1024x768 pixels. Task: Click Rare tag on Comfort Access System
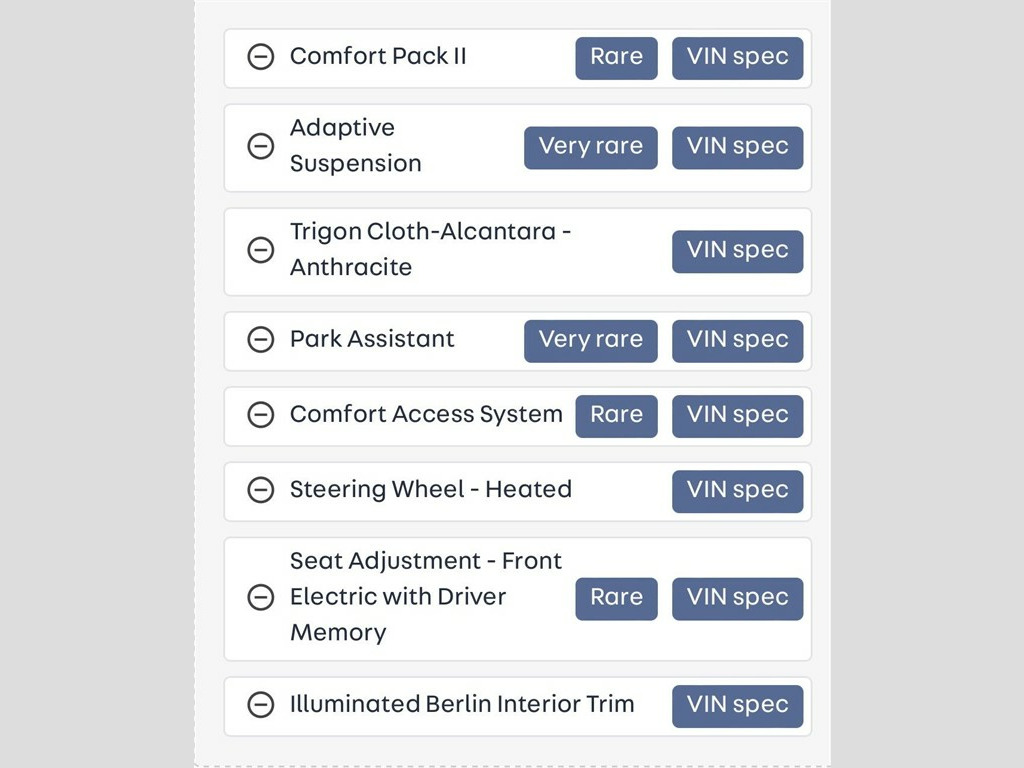616,415
